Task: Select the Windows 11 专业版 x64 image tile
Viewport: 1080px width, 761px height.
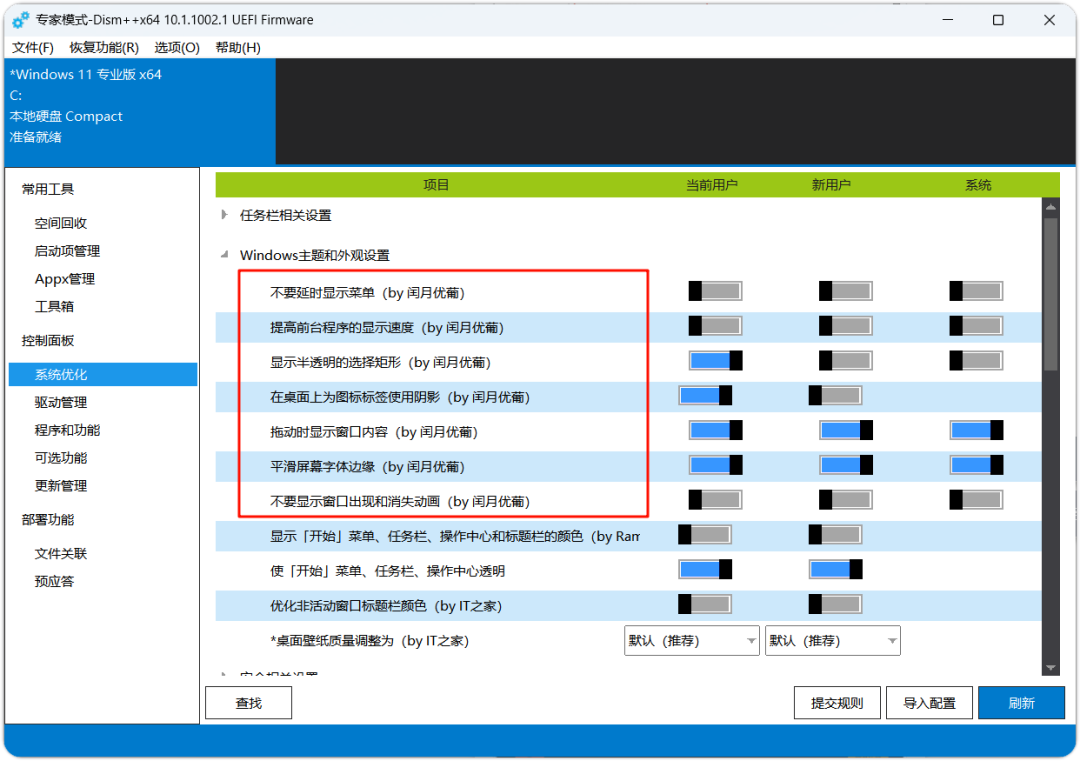Action: tap(140, 112)
